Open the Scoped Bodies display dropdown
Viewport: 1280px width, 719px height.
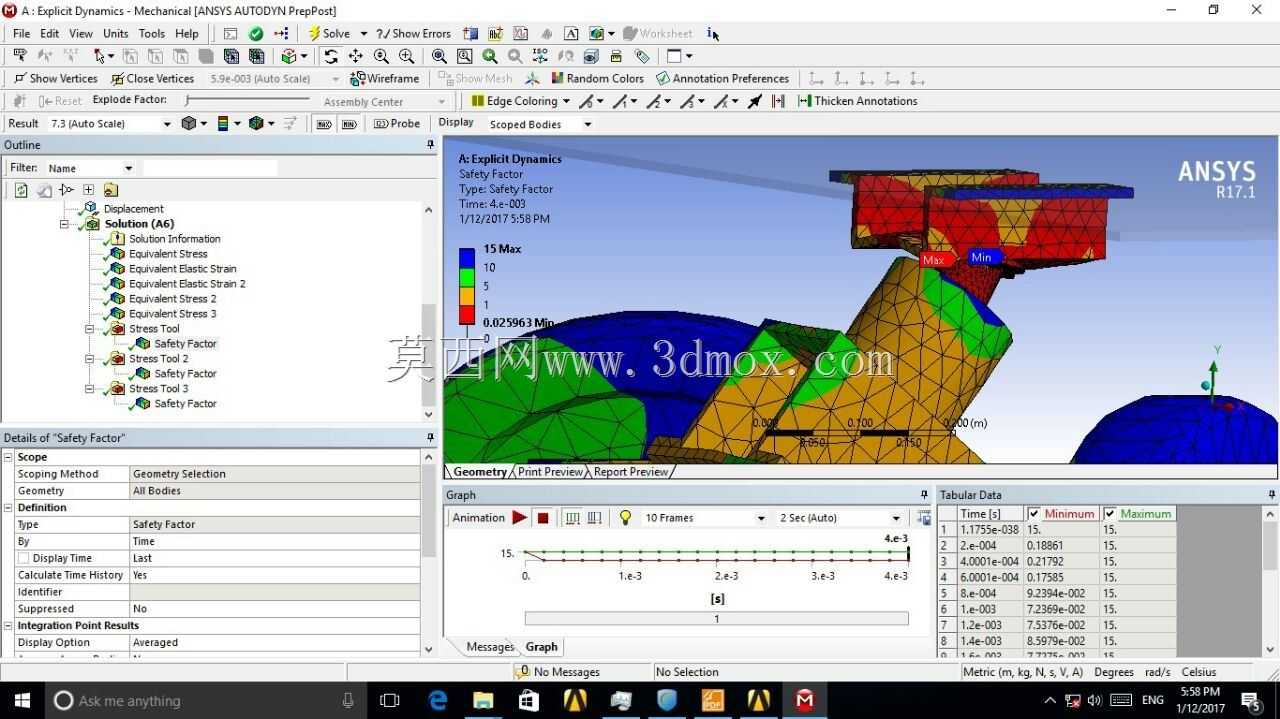coord(588,124)
